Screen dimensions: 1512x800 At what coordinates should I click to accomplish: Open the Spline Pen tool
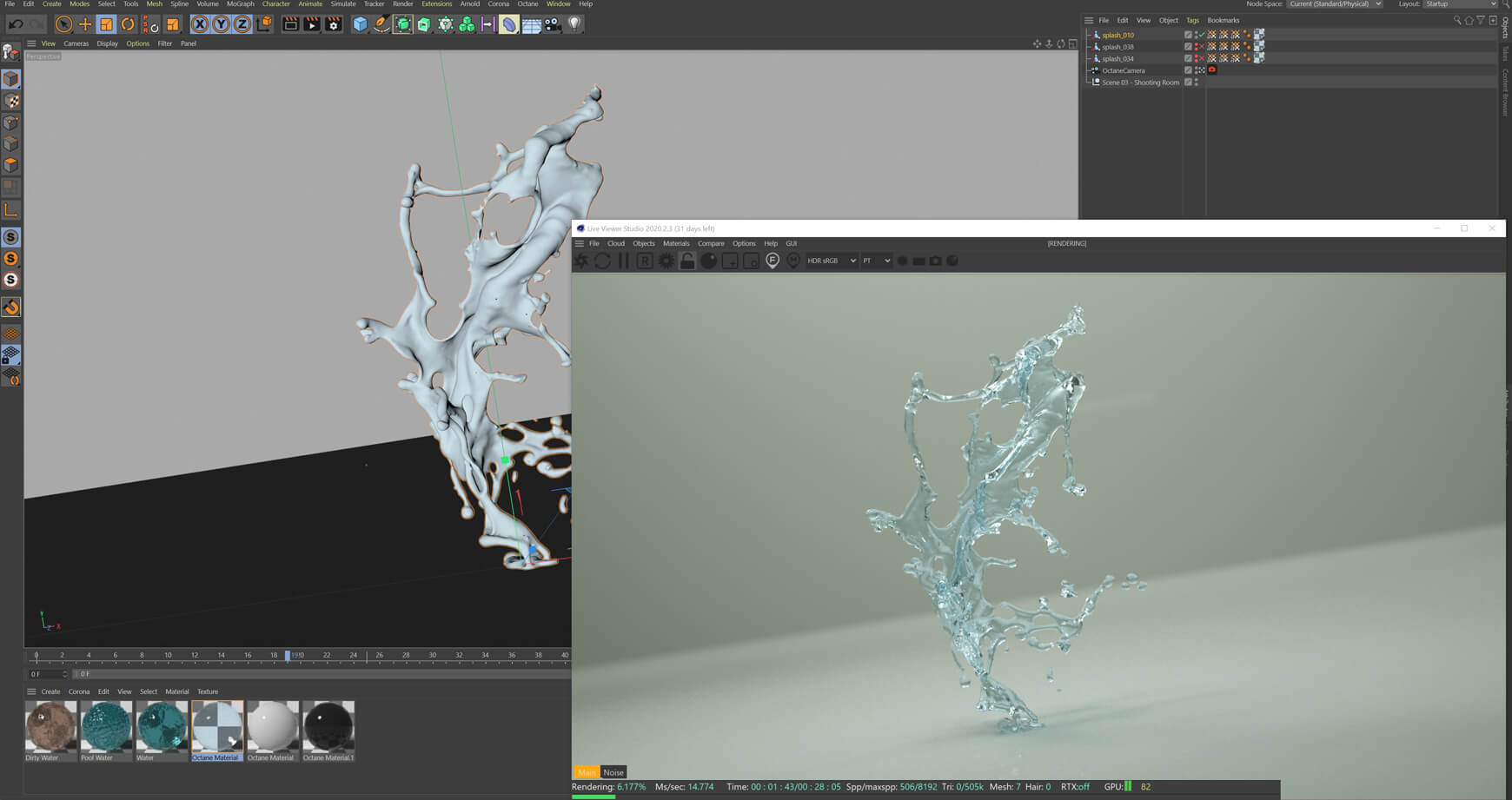point(381,24)
